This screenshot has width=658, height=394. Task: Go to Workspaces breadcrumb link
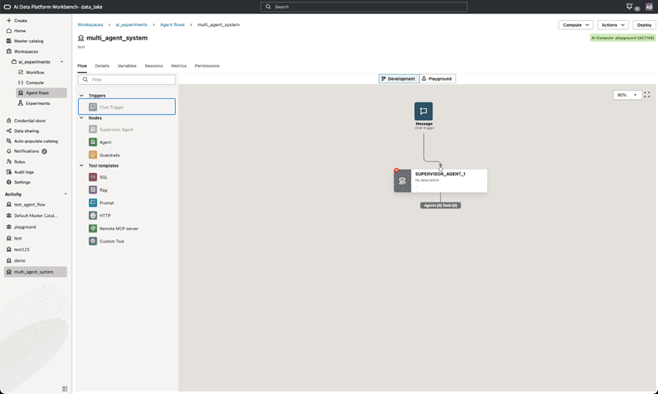(90, 25)
